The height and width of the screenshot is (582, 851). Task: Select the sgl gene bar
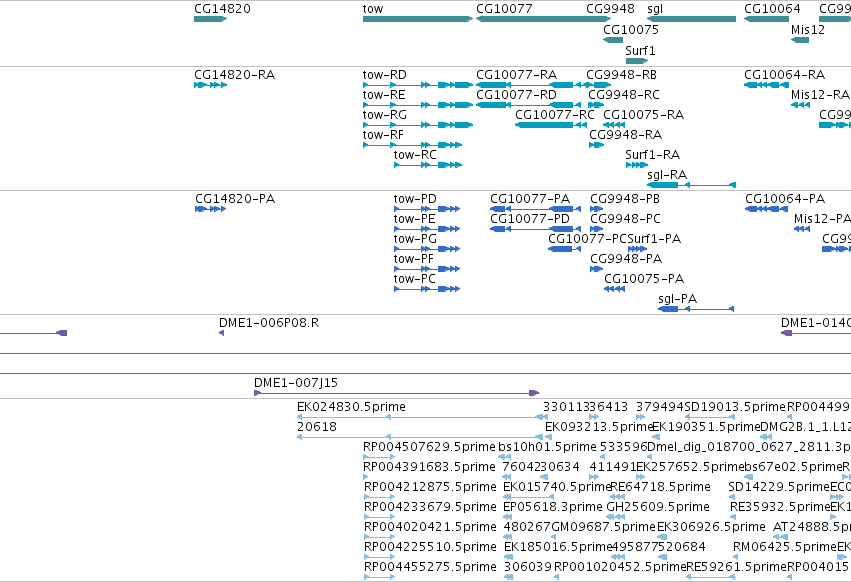pos(691,19)
